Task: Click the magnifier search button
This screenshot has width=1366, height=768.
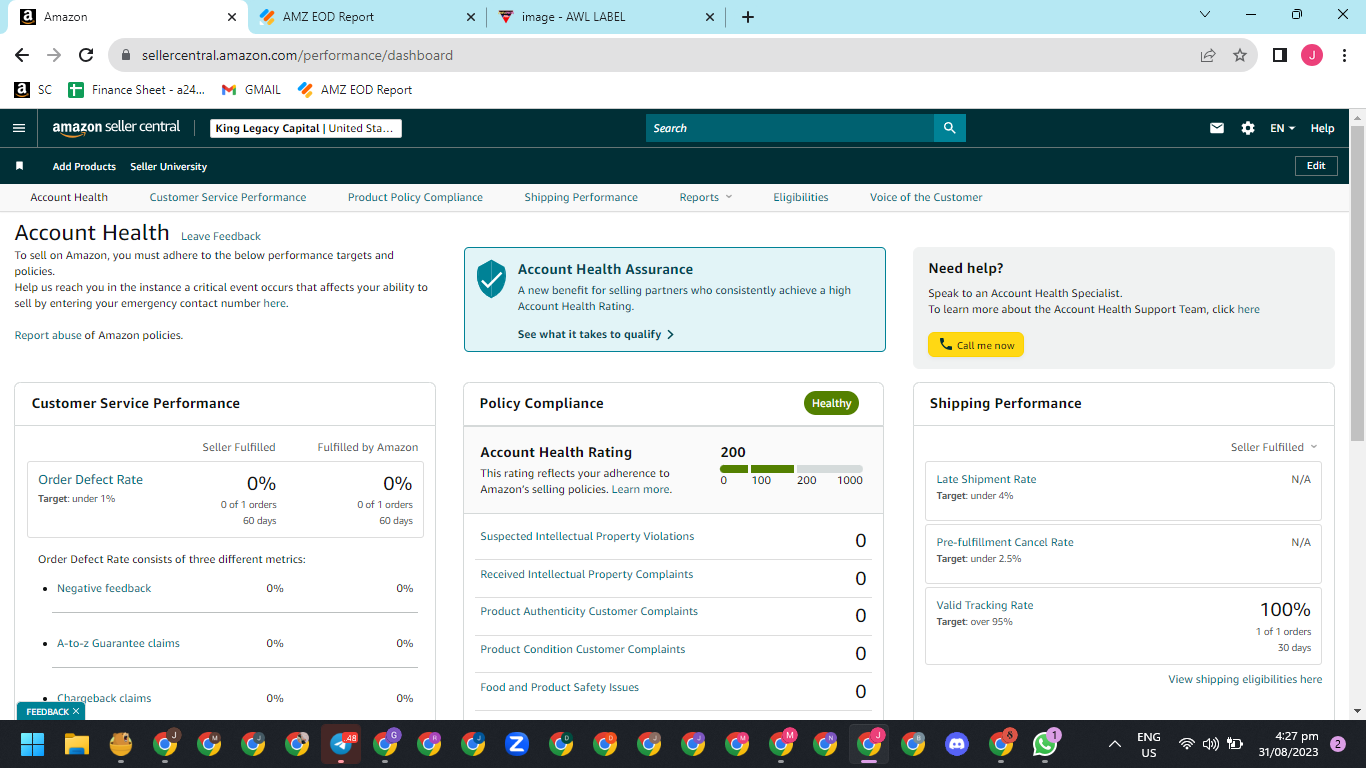Action: click(x=949, y=128)
